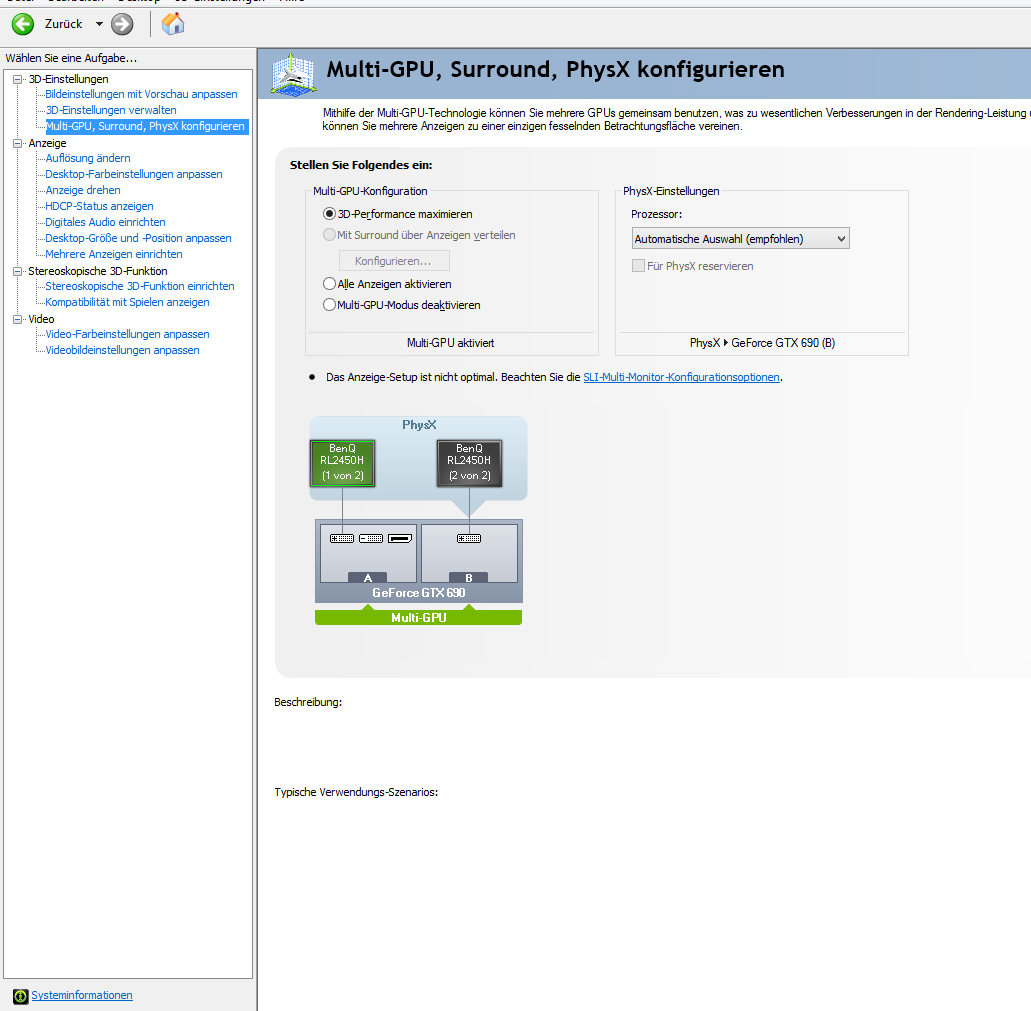The image size is (1031, 1011).
Task: Open Digitales Audio einrichten
Action: click(x=105, y=222)
